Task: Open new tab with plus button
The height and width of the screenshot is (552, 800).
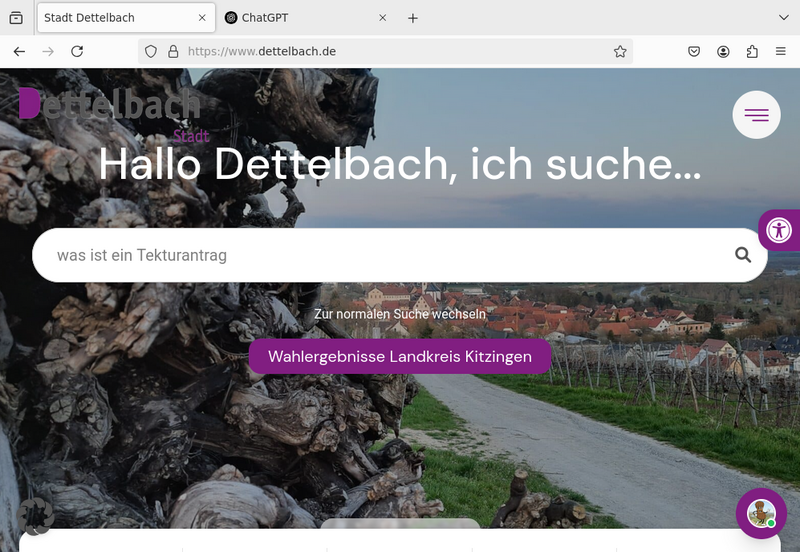Action: (x=413, y=18)
